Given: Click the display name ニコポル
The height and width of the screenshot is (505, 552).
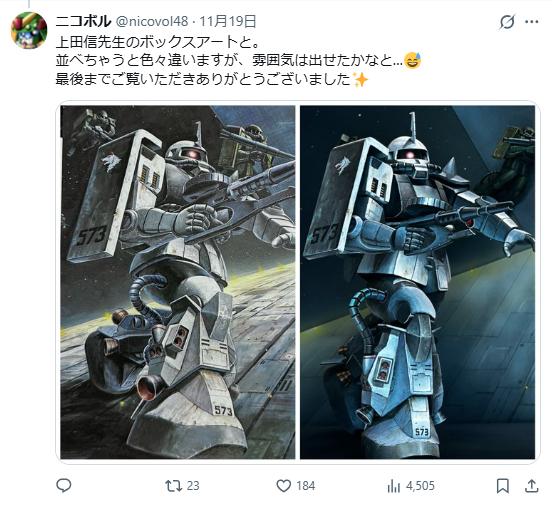Looking at the screenshot, I should click(x=83, y=22).
